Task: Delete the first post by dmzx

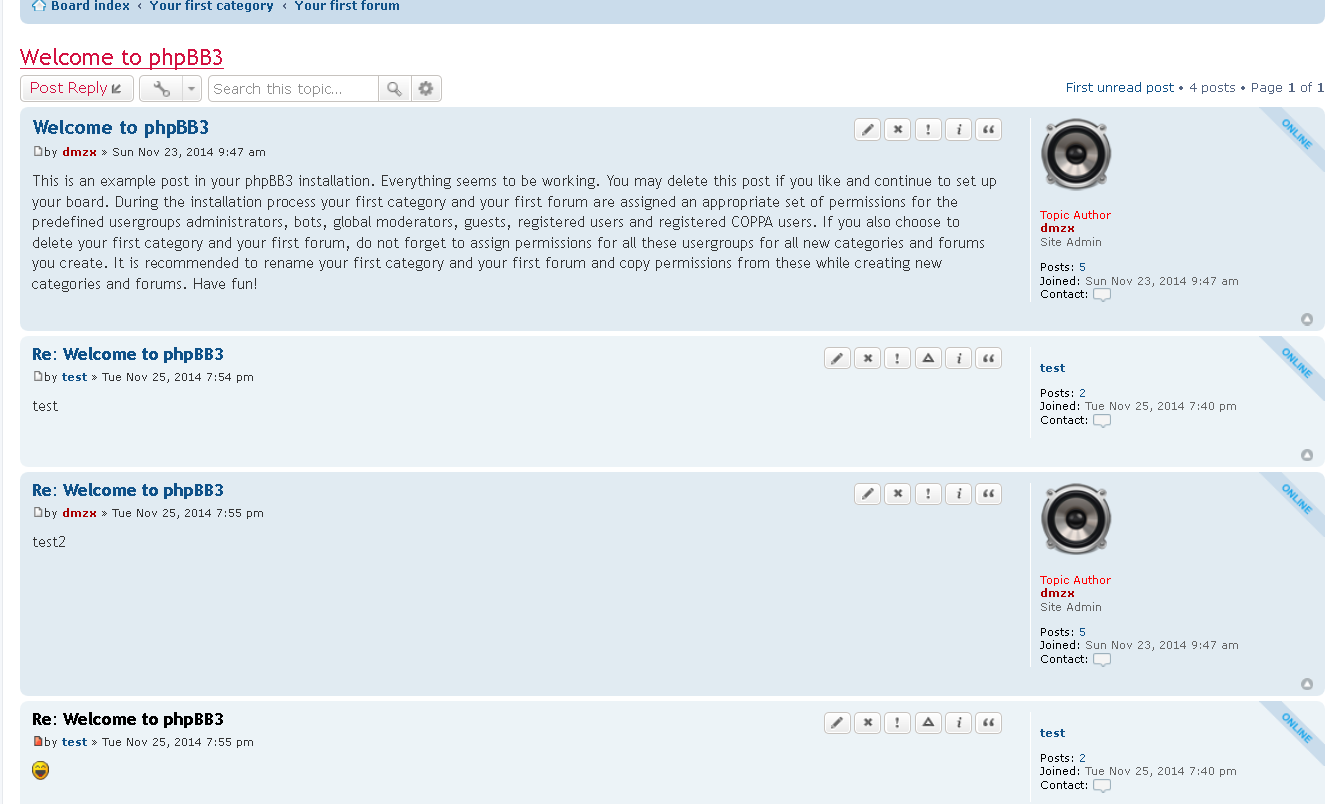Action: point(898,129)
